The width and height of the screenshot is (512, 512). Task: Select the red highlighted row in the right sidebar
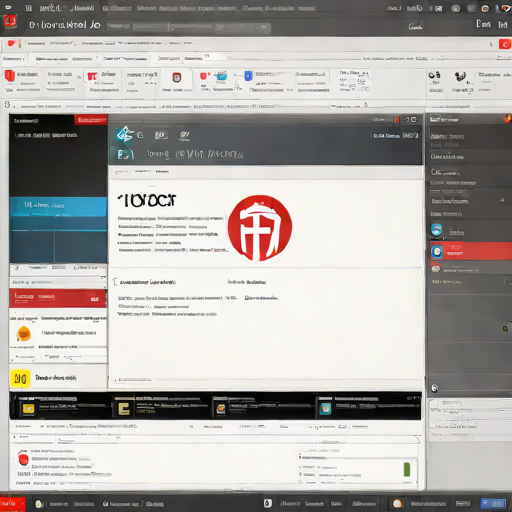coord(471,251)
